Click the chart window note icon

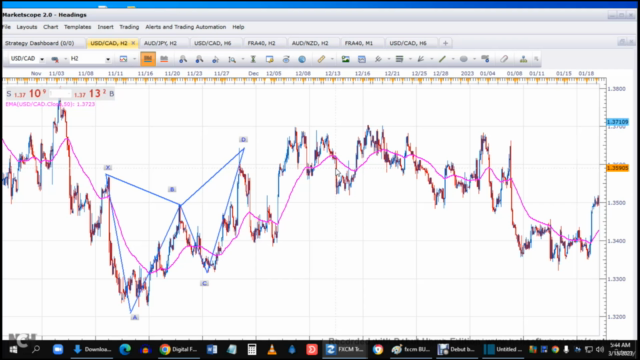pyautogui.click(x=269, y=59)
